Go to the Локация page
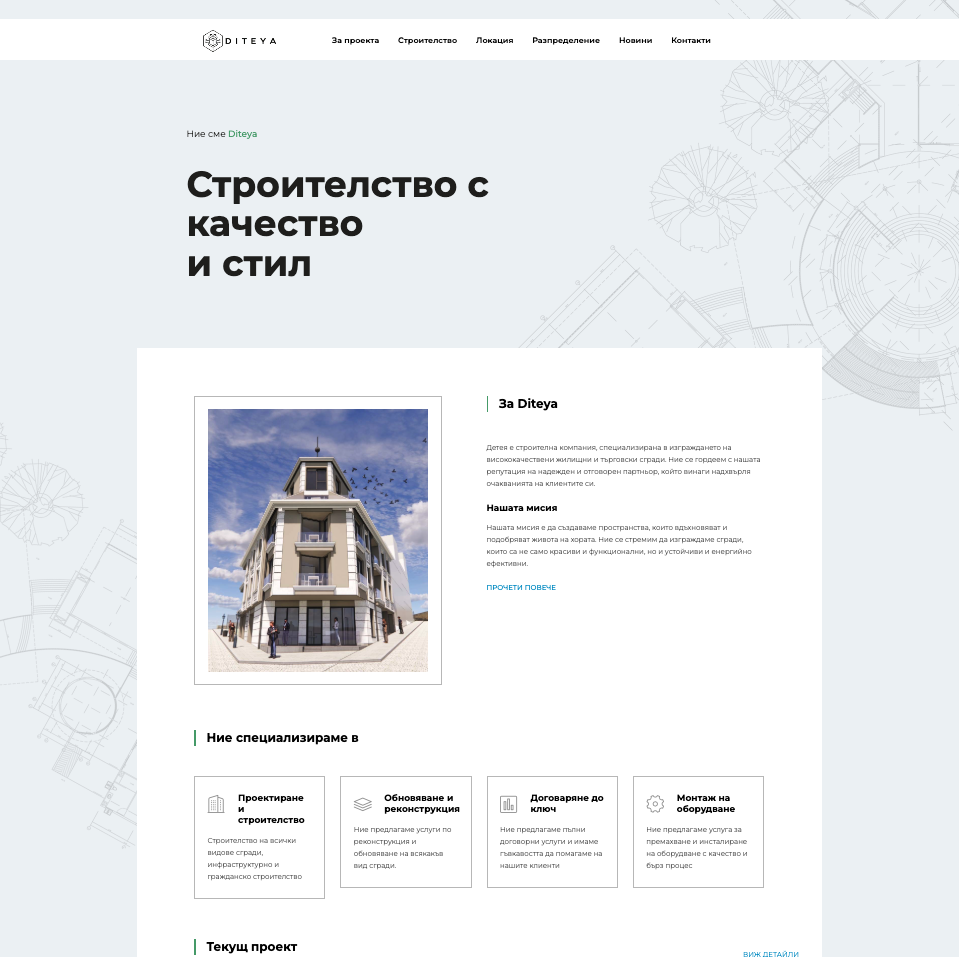The image size is (959, 957). [x=494, y=40]
